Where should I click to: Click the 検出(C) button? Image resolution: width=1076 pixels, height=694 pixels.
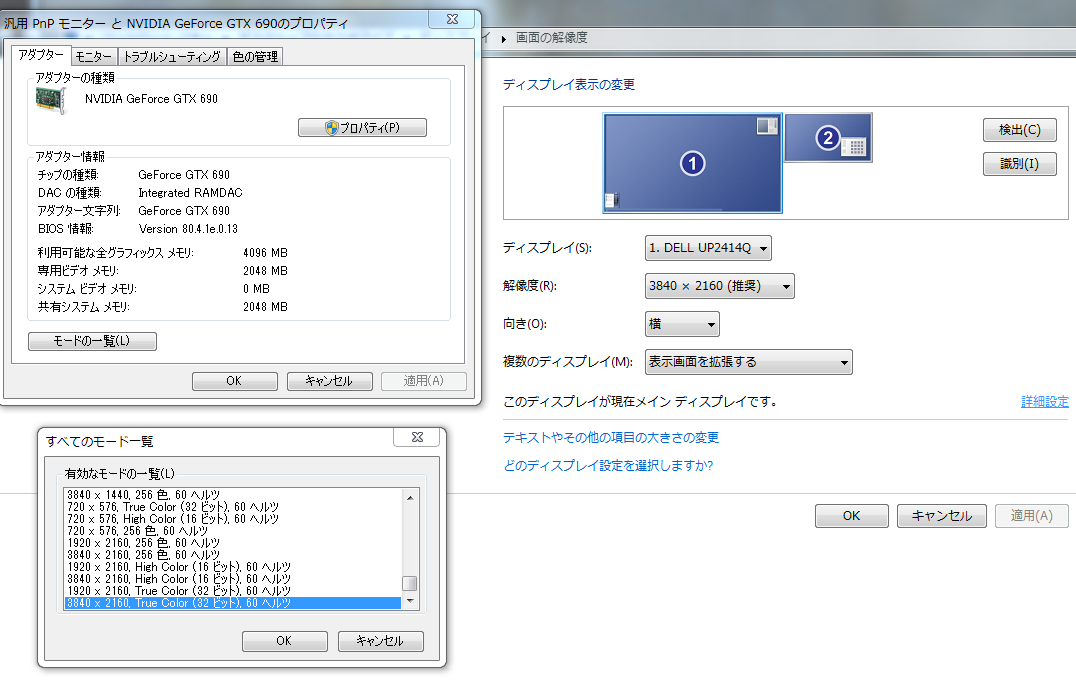tap(1020, 130)
